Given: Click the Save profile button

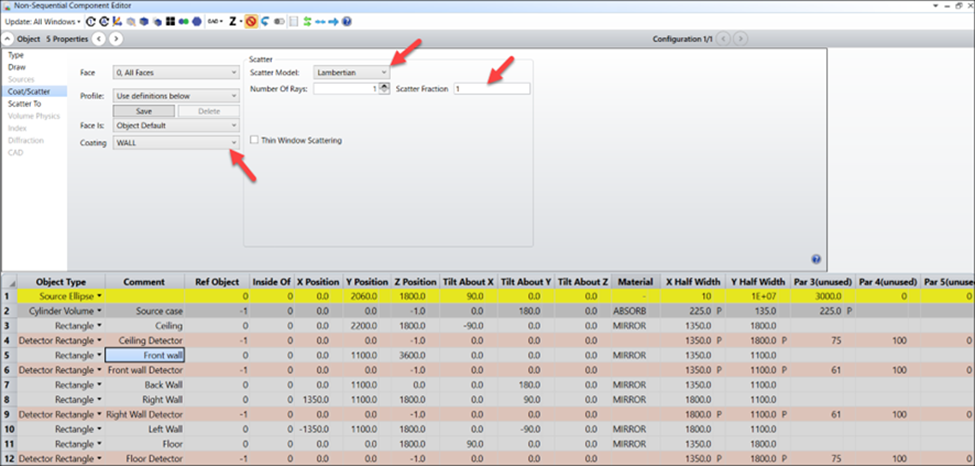Looking at the screenshot, I should click(x=144, y=111).
